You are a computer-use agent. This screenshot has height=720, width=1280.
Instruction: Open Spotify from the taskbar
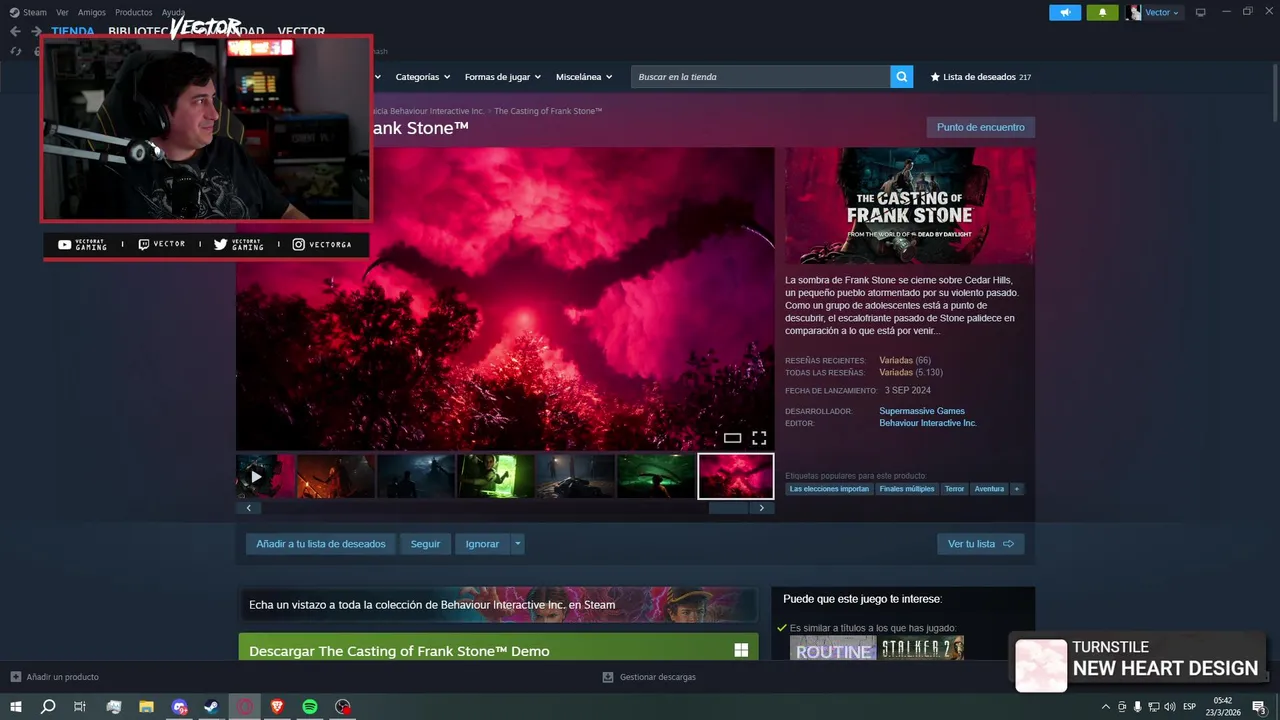click(x=310, y=707)
